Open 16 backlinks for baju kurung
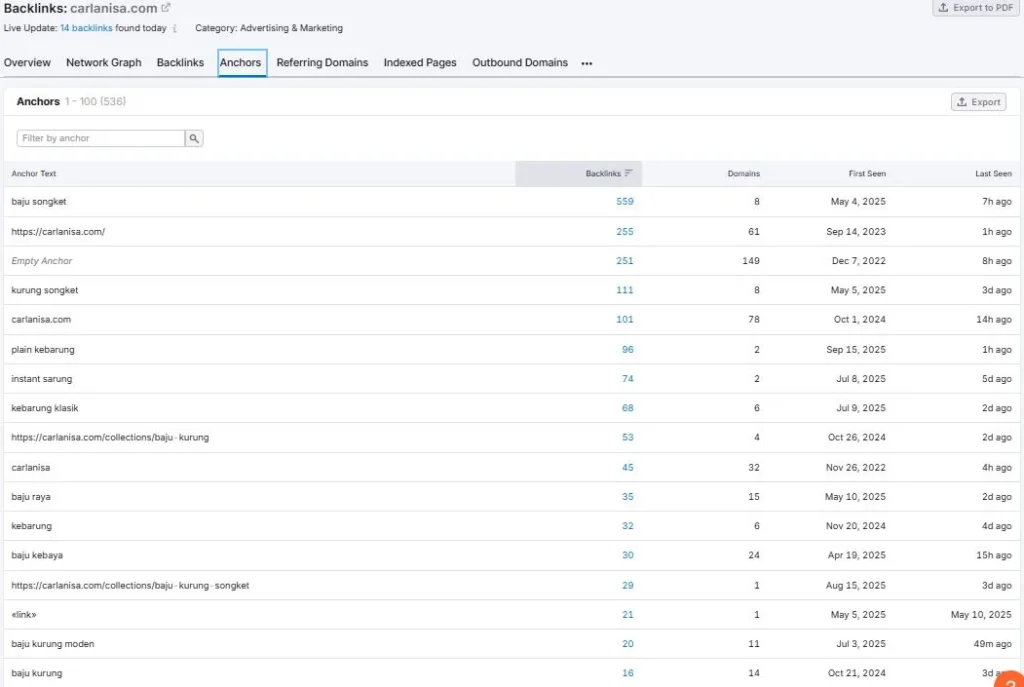Screen dimensions: 1024x687 tap(628, 673)
